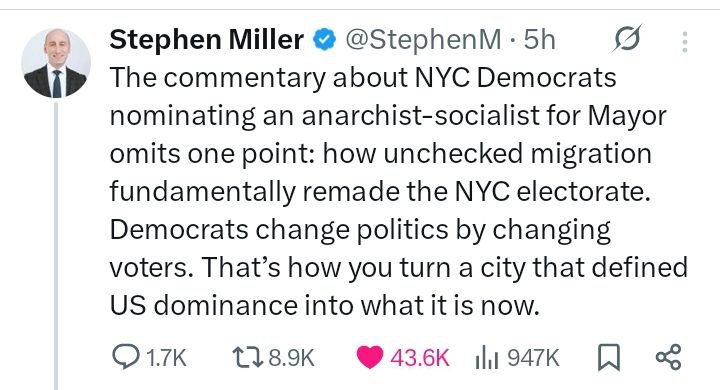Bookmark this tweet with the bookmark icon
The height and width of the screenshot is (390, 720).
tap(608, 357)
